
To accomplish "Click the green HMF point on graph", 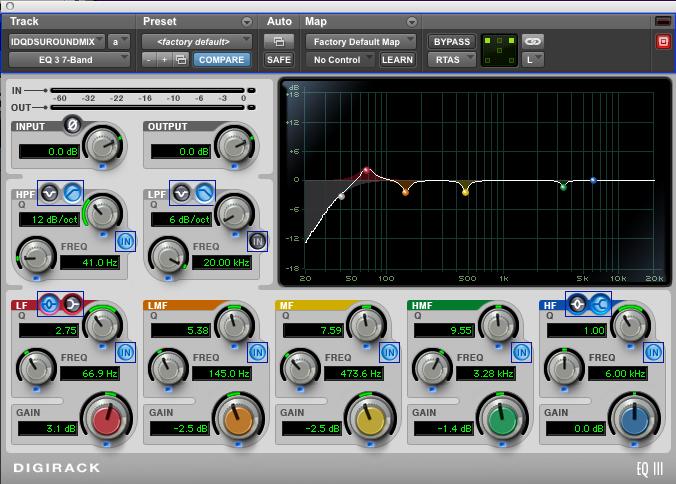I will [x=563, y=187].
